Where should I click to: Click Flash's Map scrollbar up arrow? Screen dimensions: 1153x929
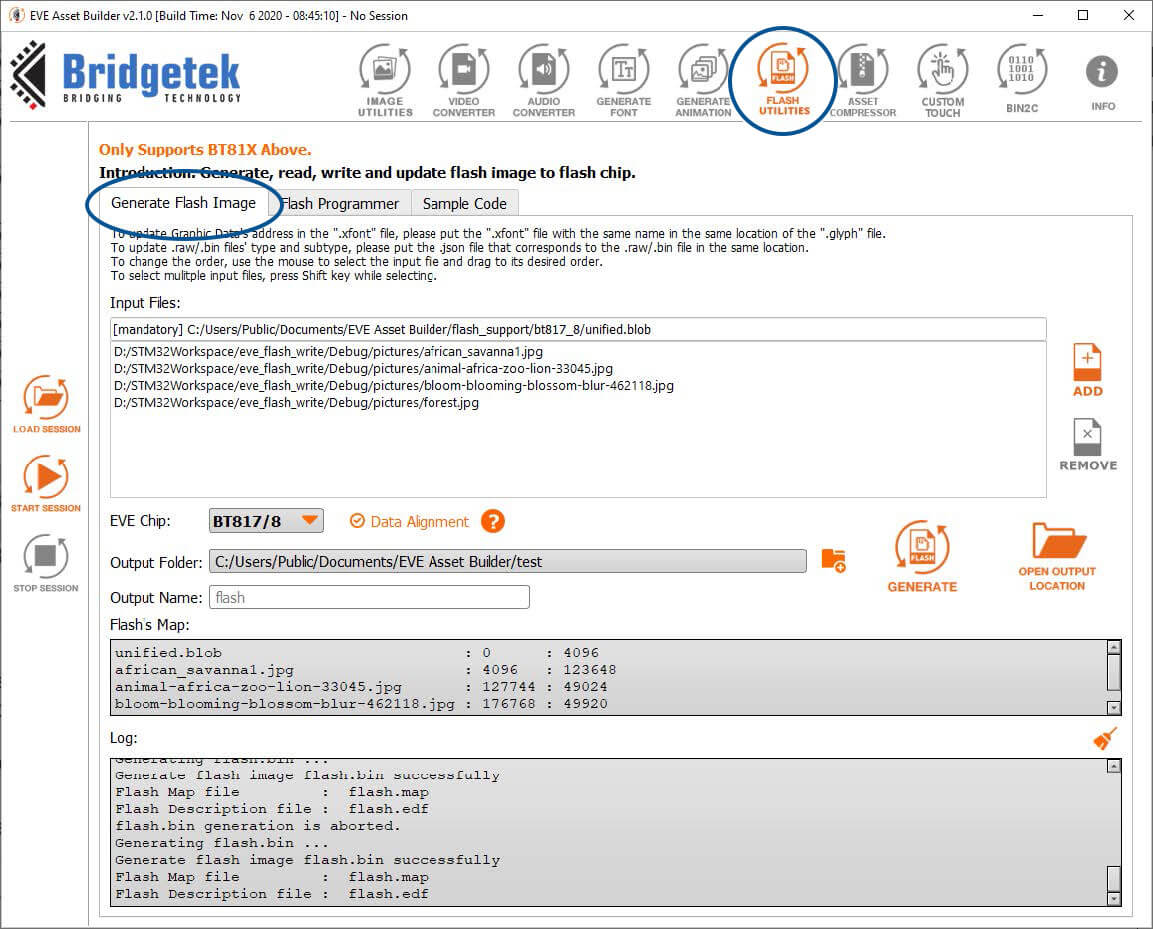[x=1114, y=647]
